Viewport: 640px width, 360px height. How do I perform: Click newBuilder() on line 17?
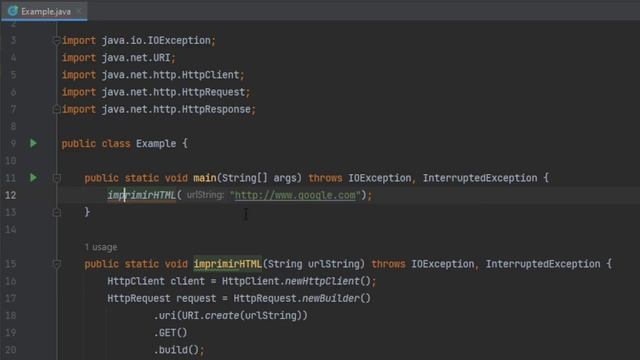point(336,298)
